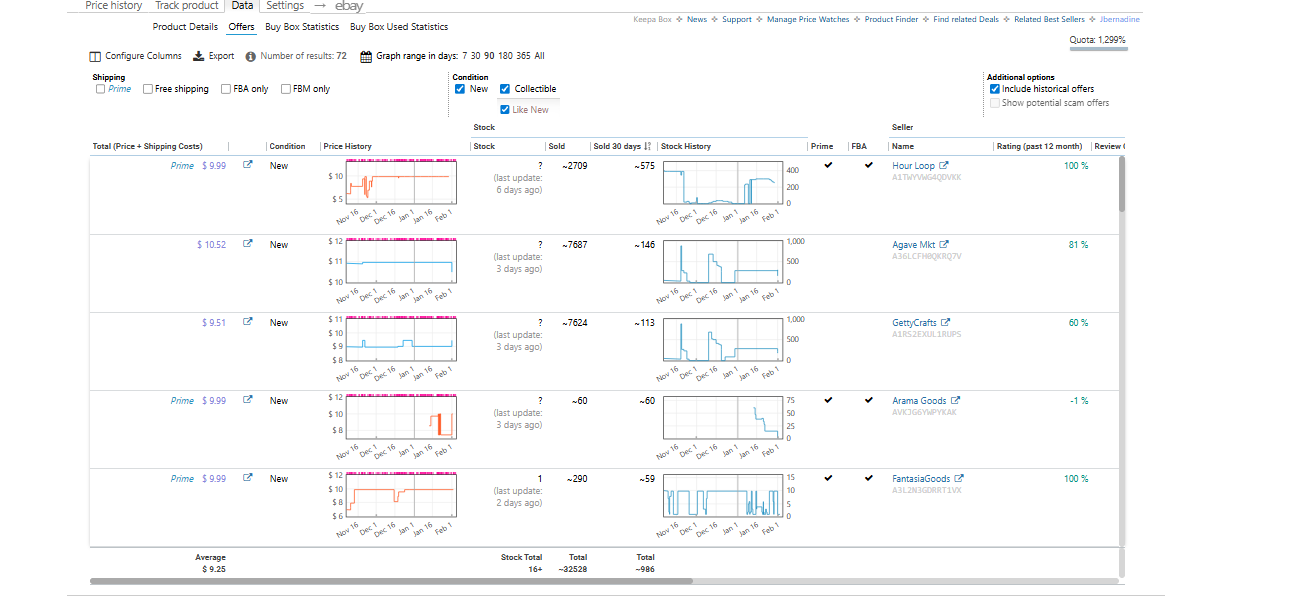The height and width of the screenshot is (597, 1297).
Task: Open external link icon beside $10.52 offer
Action: [x=248, y=244]
